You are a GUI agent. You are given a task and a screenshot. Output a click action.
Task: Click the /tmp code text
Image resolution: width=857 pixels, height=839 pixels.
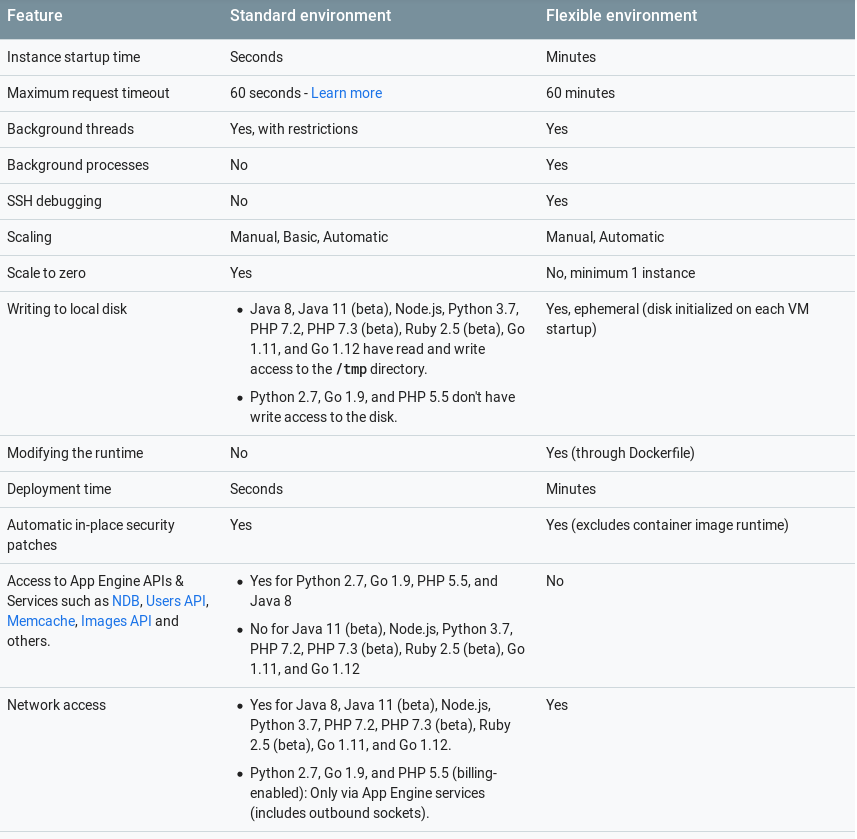tap(351, 369)
